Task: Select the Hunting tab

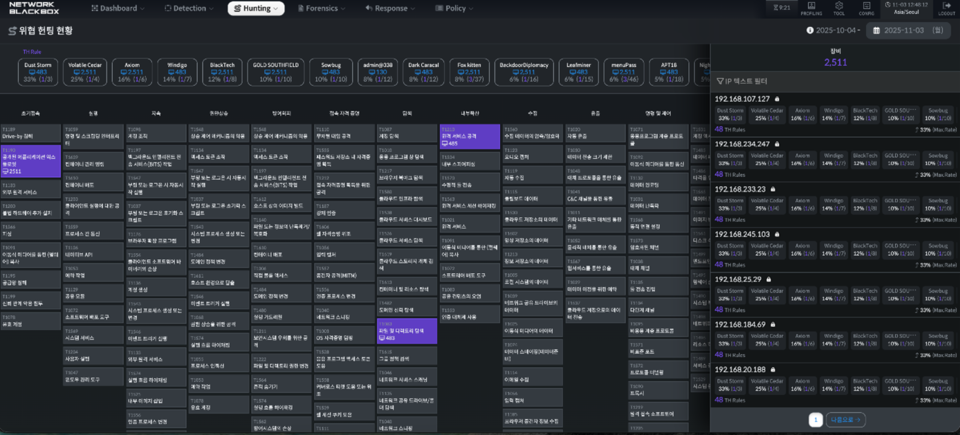Action: tap(255, 8)
